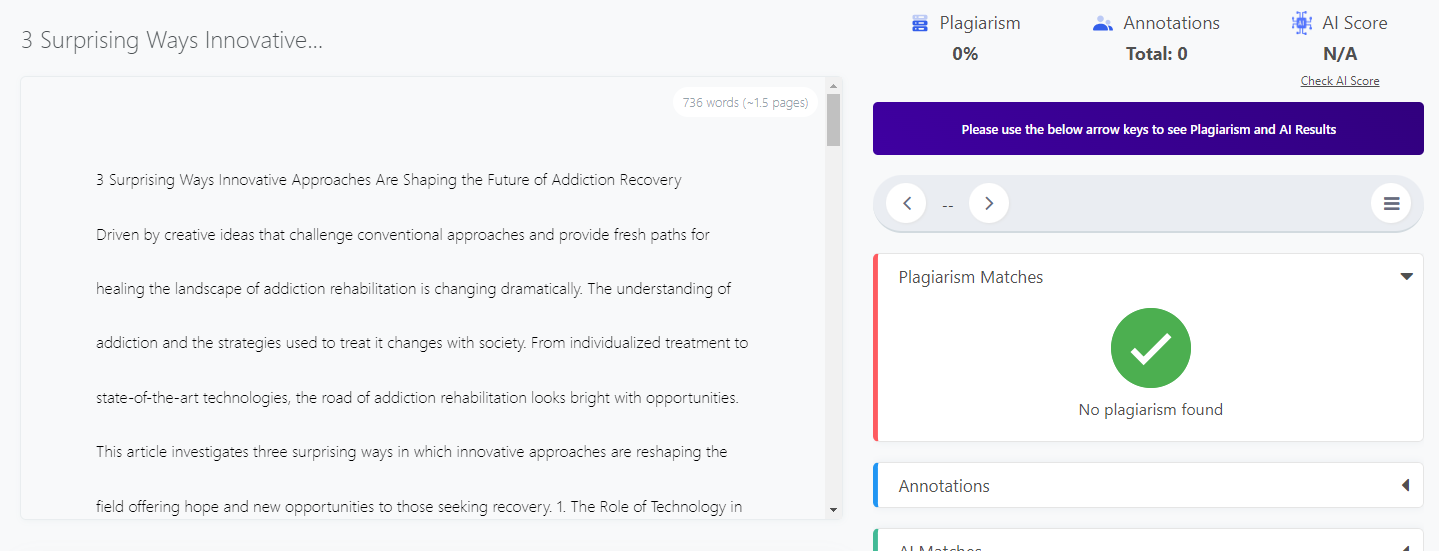Go to previous result with left arrow
1439x551 pixels.
click(906, 204)
